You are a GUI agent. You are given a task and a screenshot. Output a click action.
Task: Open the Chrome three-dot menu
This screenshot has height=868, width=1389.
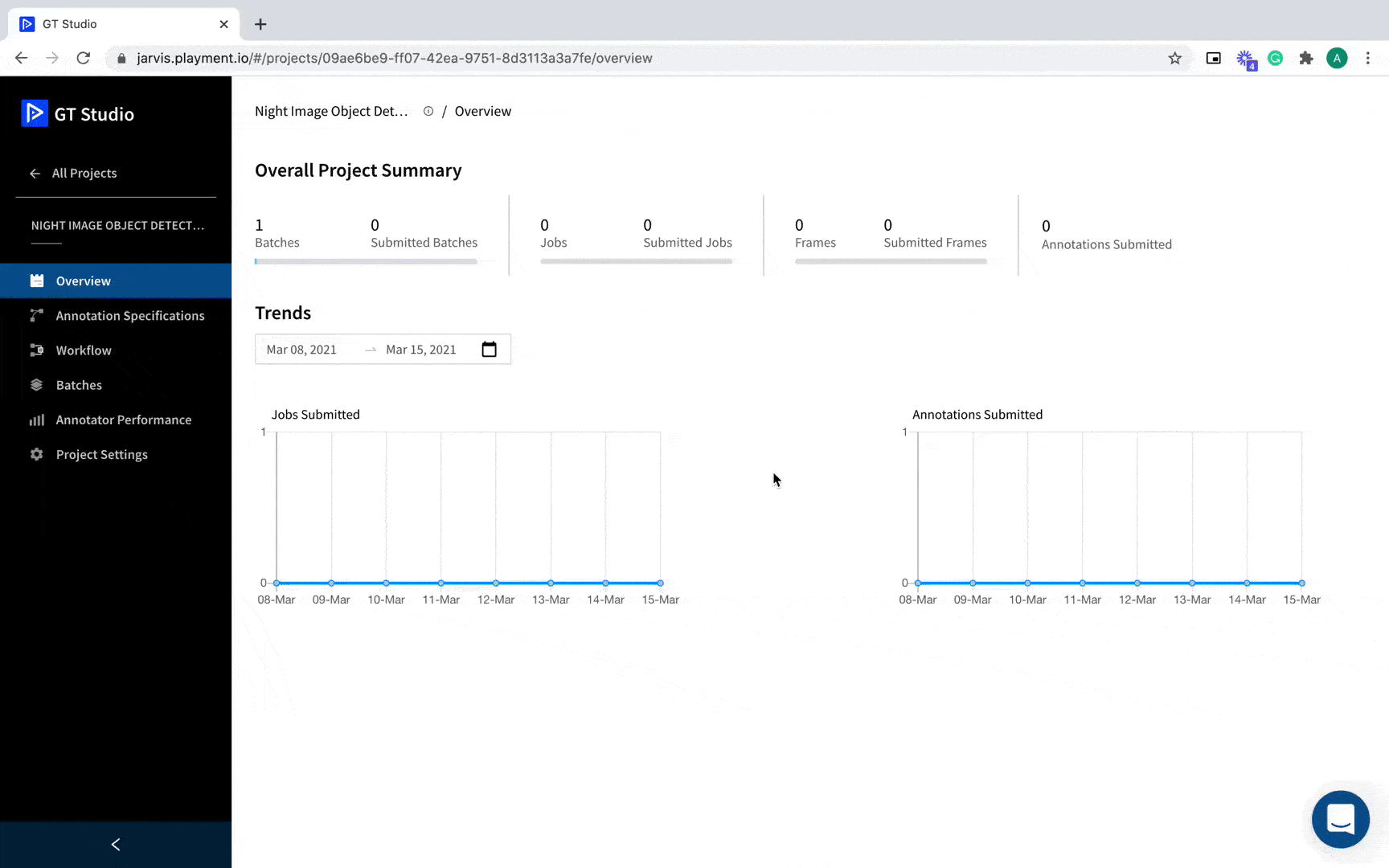(x=1367, y=58)
